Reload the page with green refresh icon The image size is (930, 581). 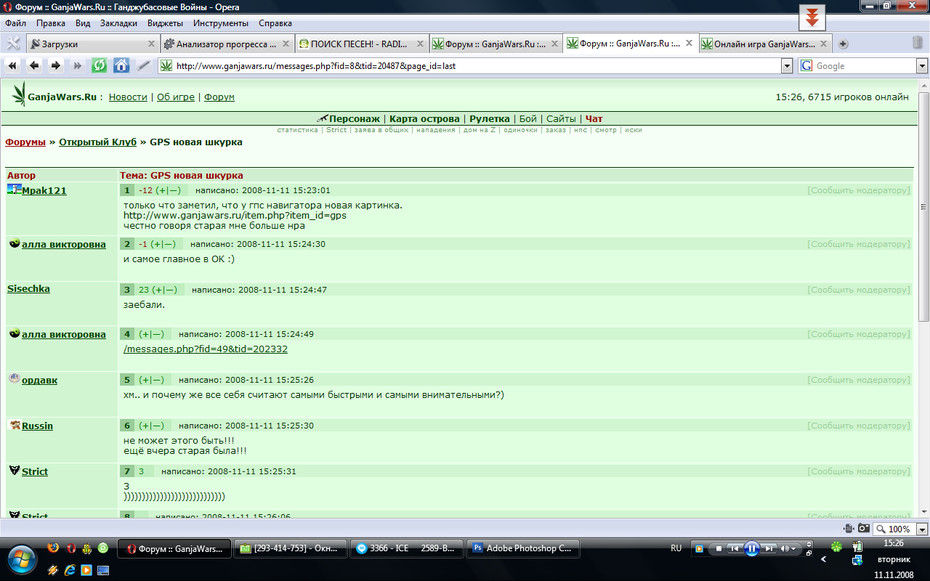(99, 66)
